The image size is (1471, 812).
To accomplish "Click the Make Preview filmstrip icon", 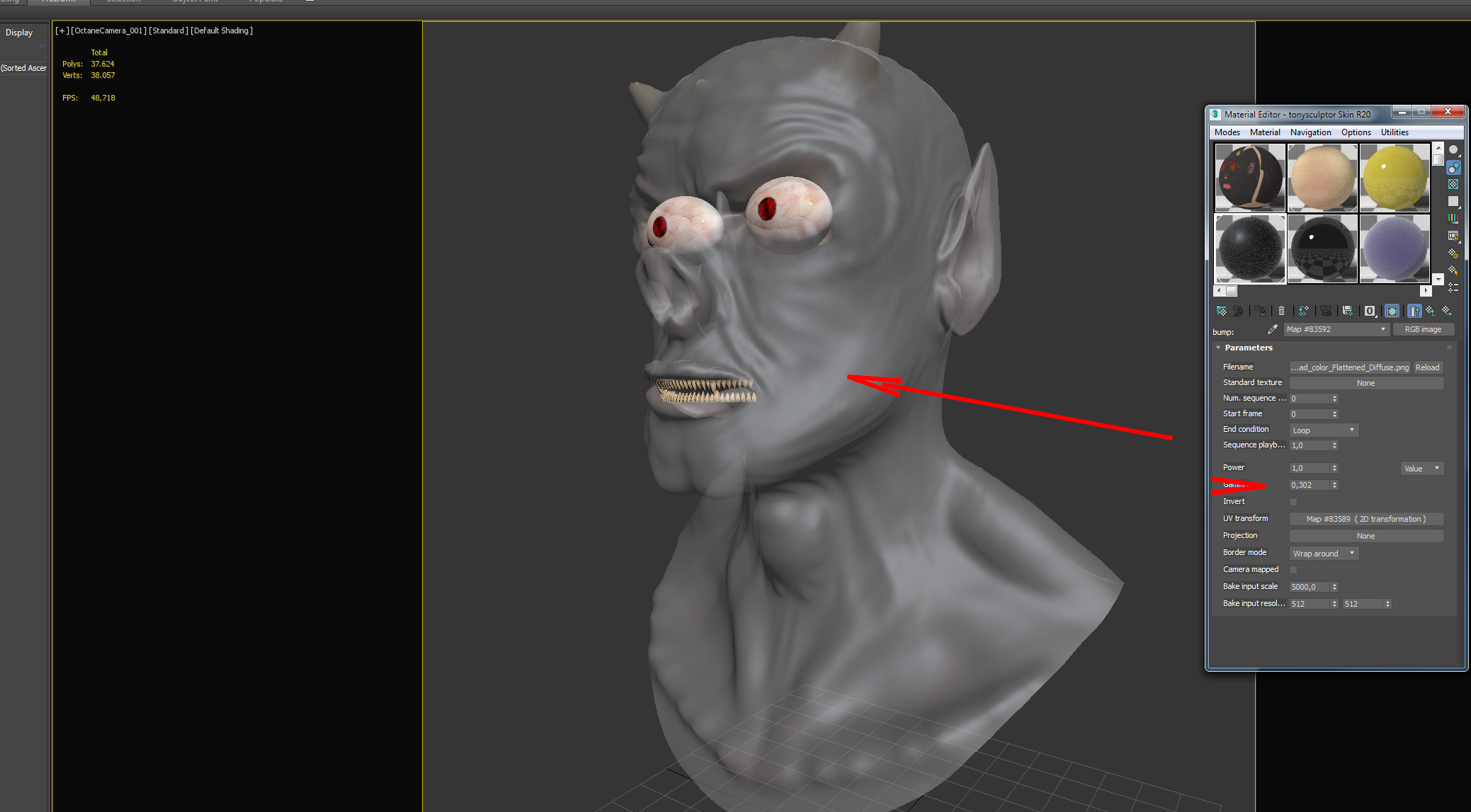I will 1453,236.
